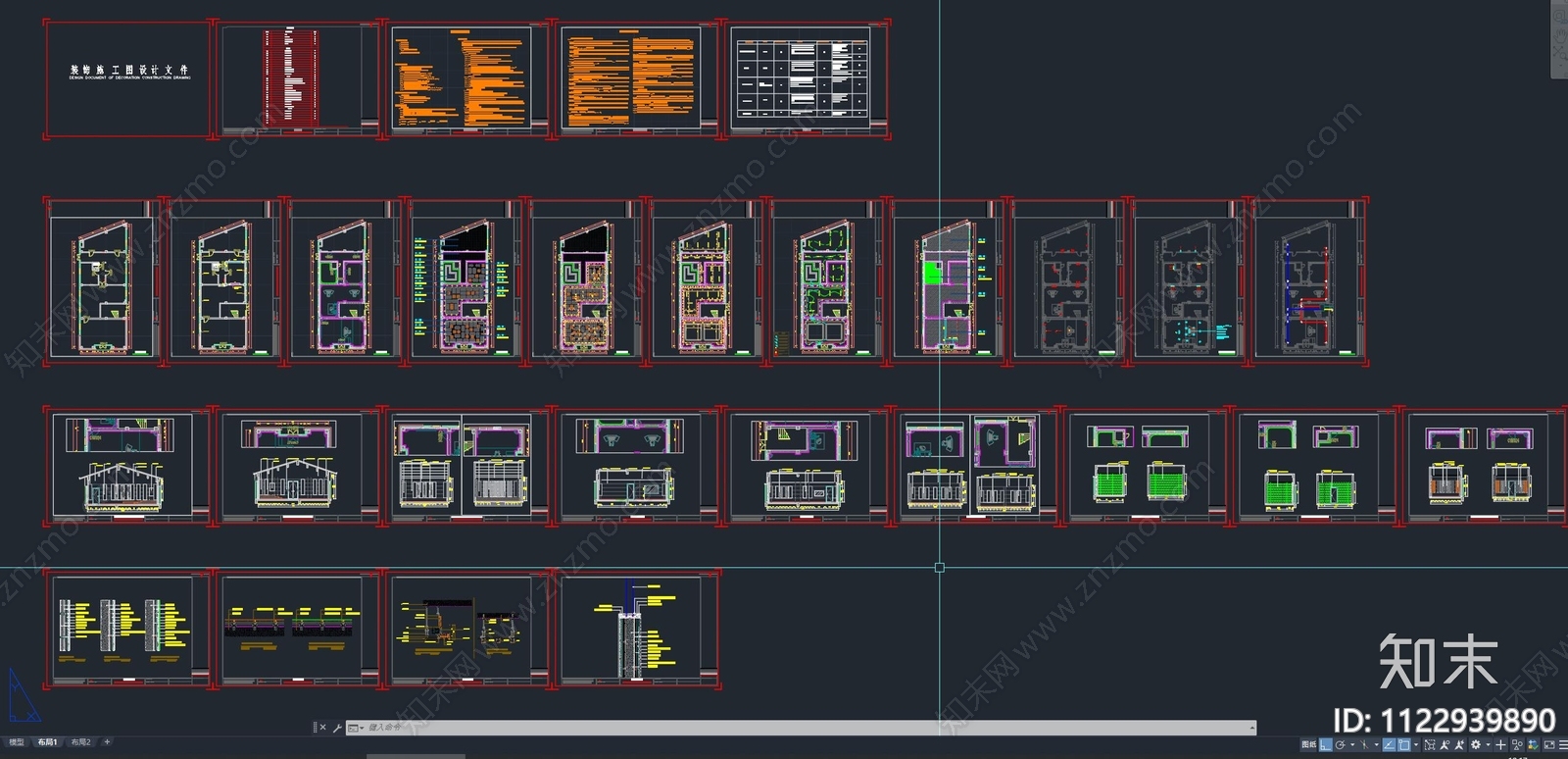Toggle ortho mode in status bar
The width and height of the screenshot is (1568, 759).
[x=1326, y=744]
